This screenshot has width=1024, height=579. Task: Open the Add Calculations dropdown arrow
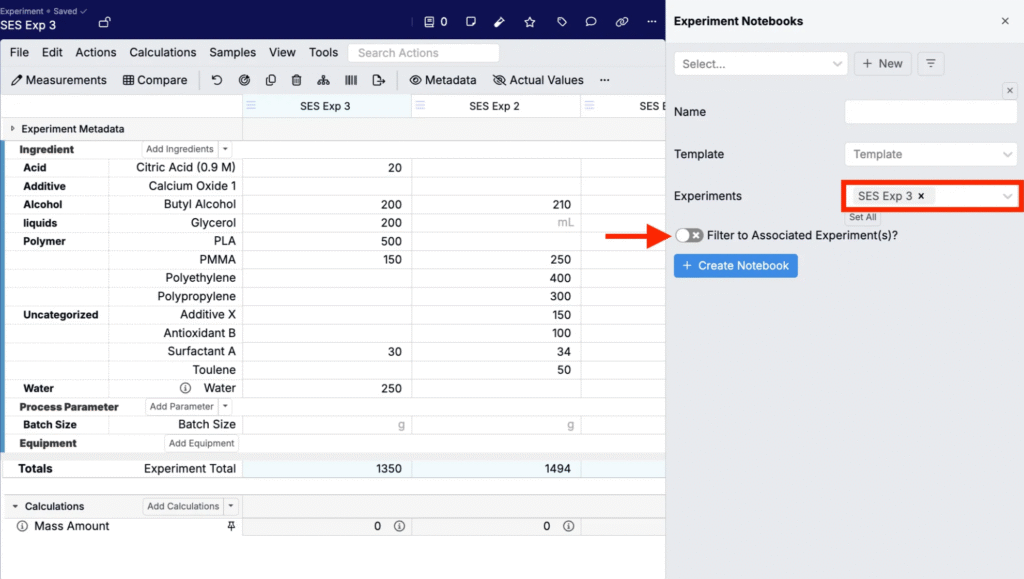pos(231,506)
